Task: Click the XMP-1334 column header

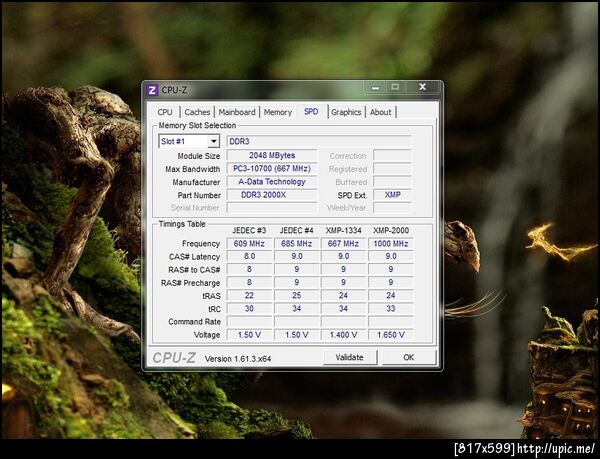Action: [x=344, y=231]
